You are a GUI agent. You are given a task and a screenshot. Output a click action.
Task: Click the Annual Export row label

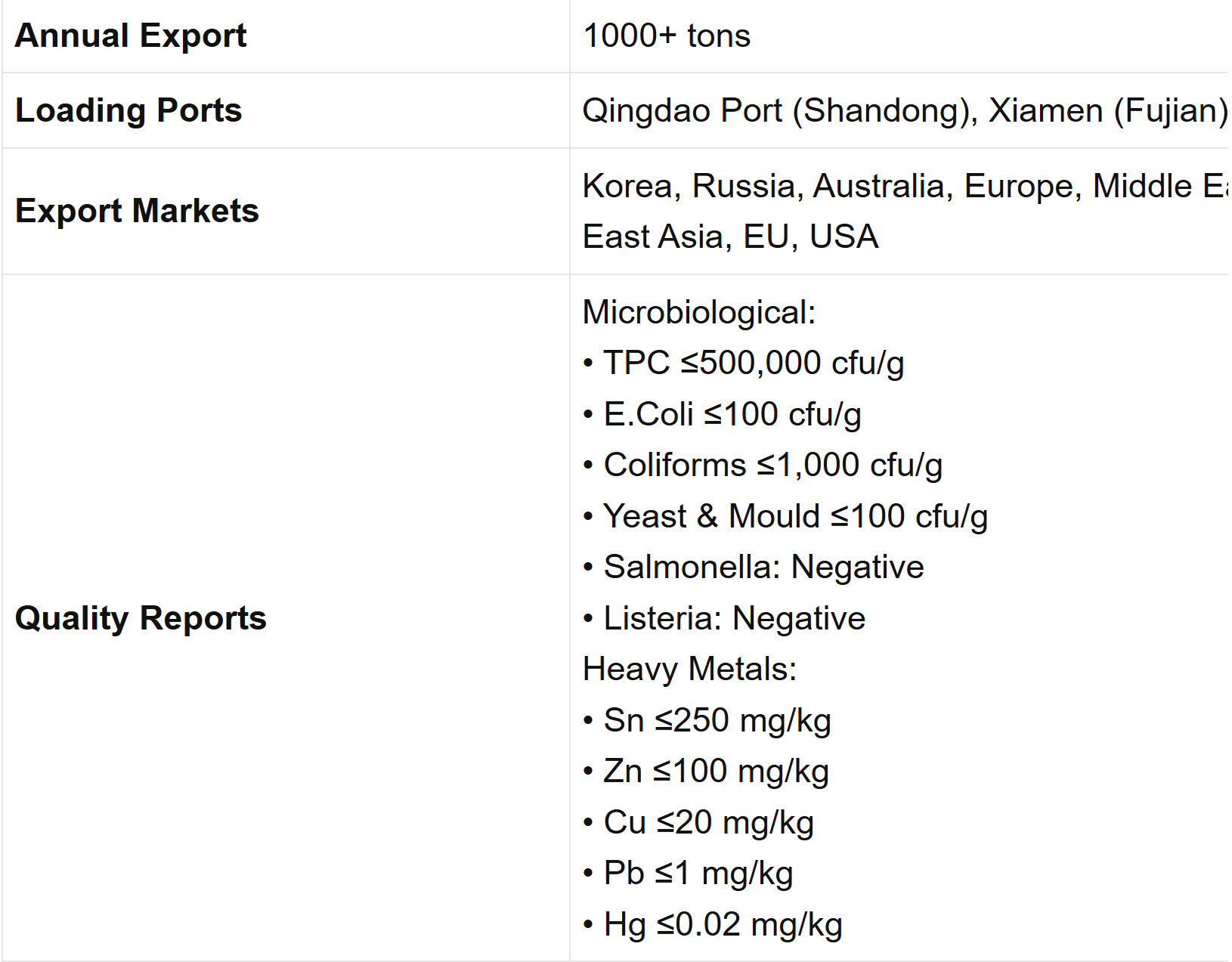pos(131,36)
